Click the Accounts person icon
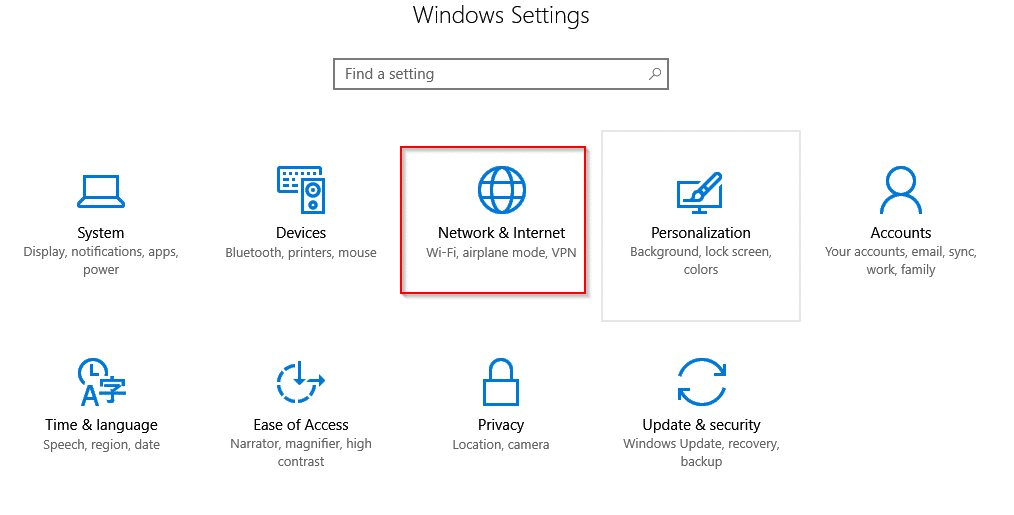 point(901,190)
